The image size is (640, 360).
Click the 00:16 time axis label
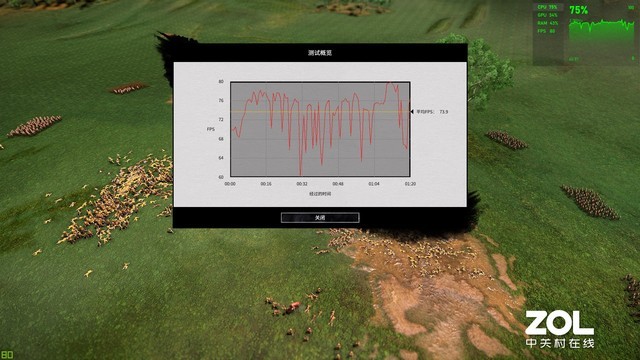point(266,184)
